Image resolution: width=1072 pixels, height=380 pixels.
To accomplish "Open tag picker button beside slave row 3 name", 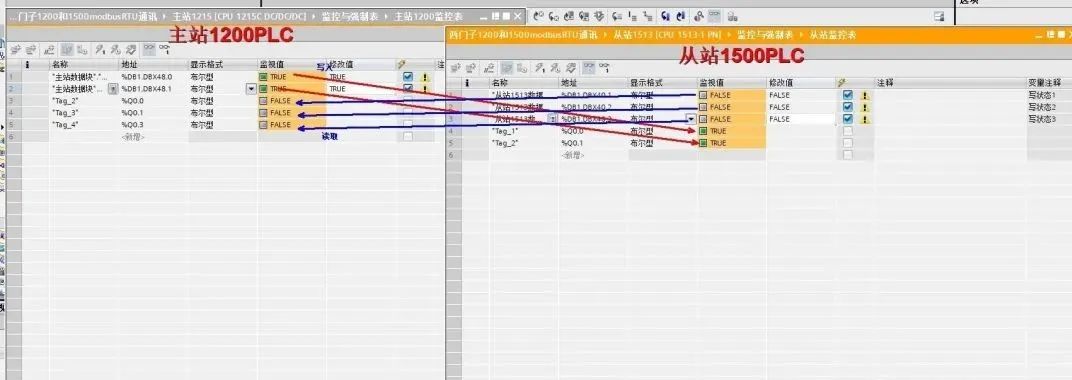I will click(x=552, y=119).
